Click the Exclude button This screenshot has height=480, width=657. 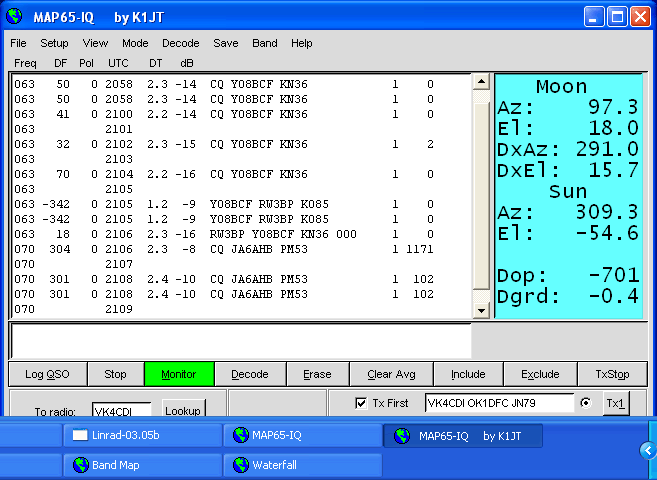540,374
